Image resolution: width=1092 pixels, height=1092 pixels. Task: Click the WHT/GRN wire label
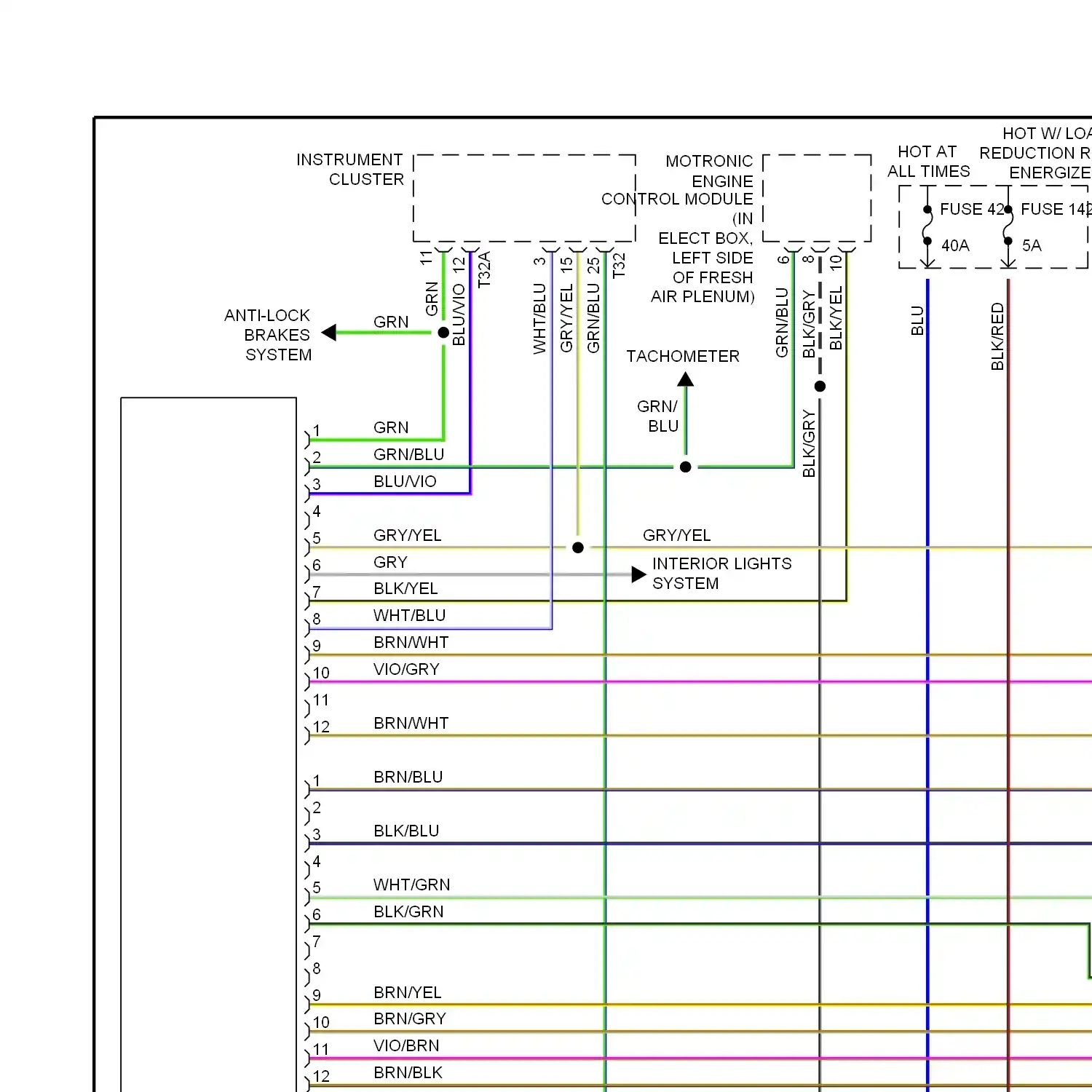coord(411,885)
